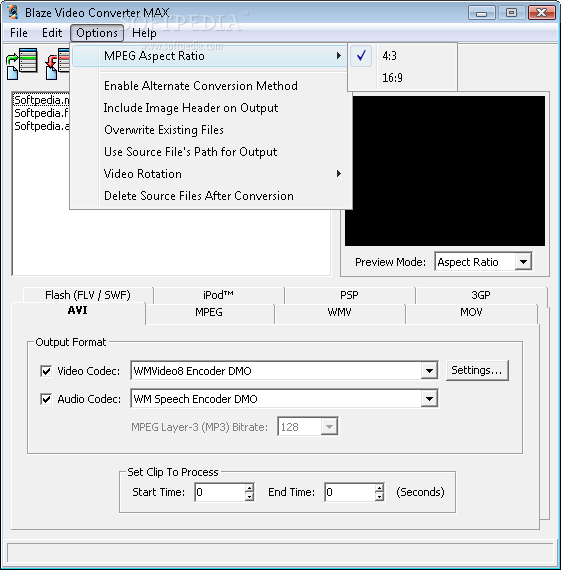Open the Edit menu

pyautogui.click(x=52, y=33)
